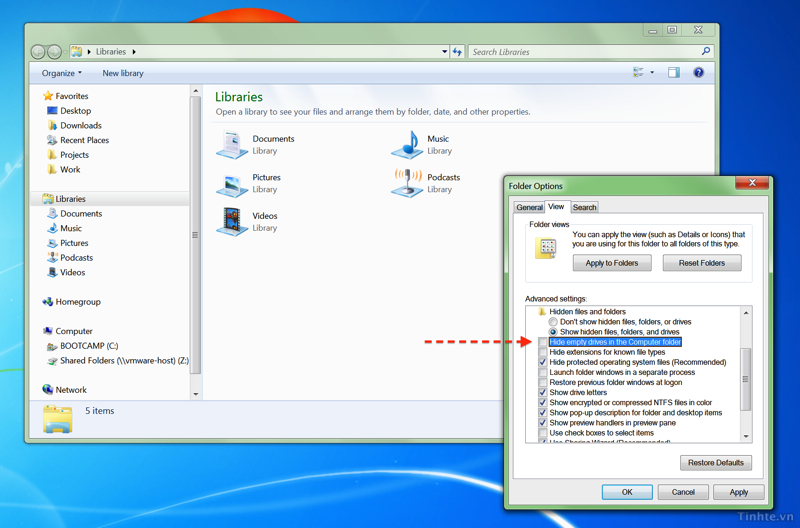The image size is (800, 528).
Task: Click the Advanced settings list scrollbar
Action: (x=745, y=380)
